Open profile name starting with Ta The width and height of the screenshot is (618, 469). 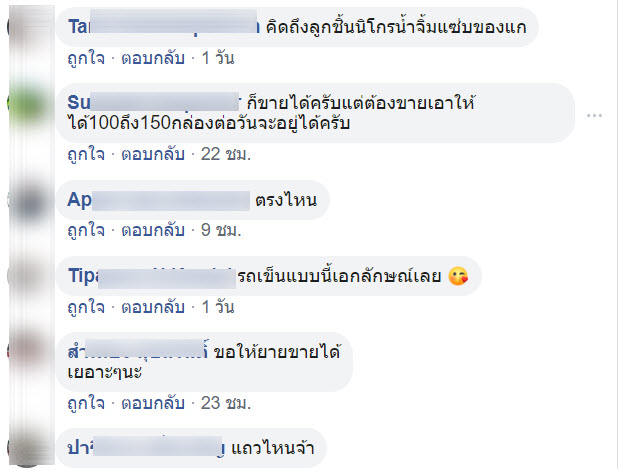click(x=164, y=26)
